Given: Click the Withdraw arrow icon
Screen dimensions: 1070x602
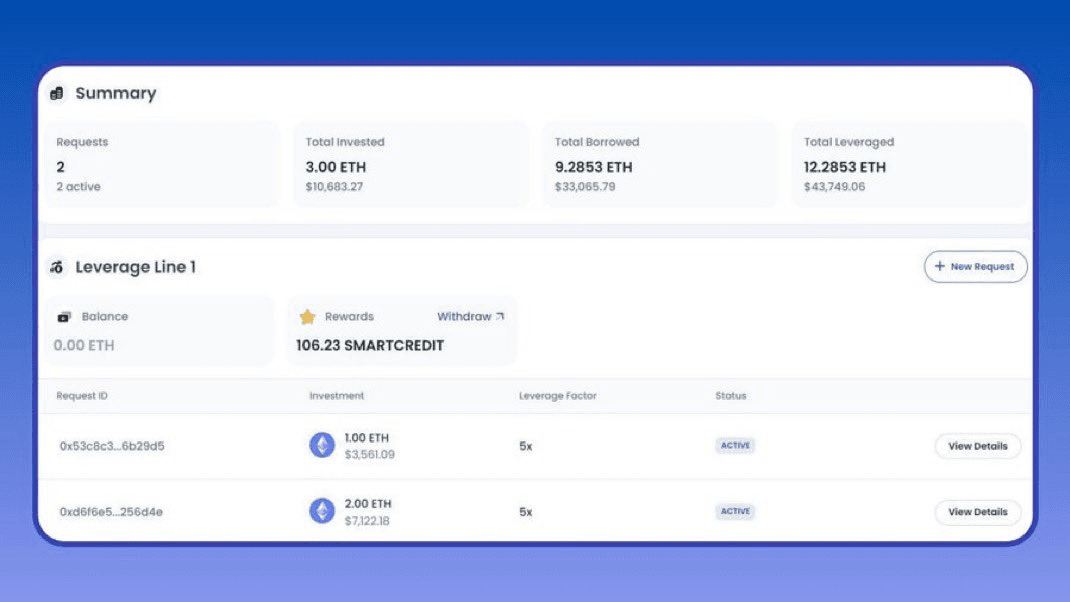Looking at the screenshot, I should [x=500, y=316].
